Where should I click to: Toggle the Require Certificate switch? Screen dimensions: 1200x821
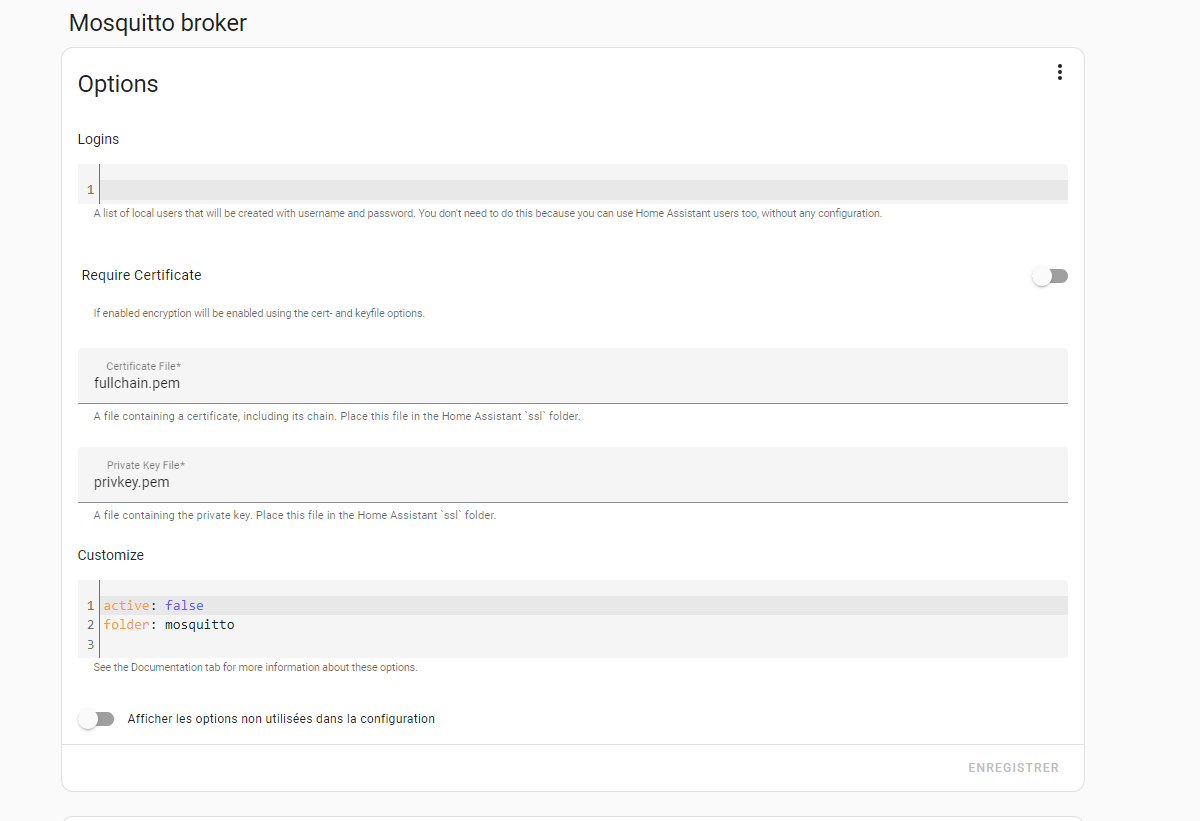pyautogui.click(x=1050, y=276)
